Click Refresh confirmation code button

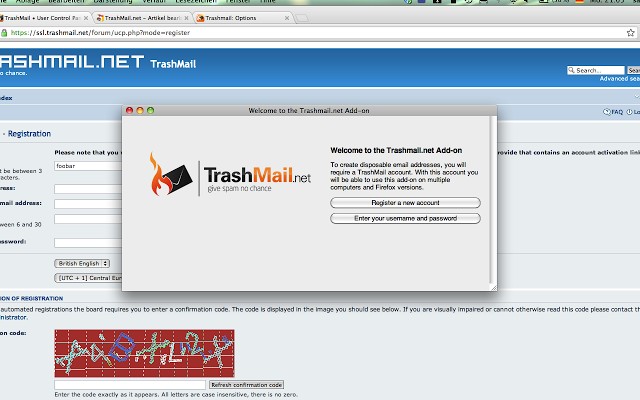247,384
